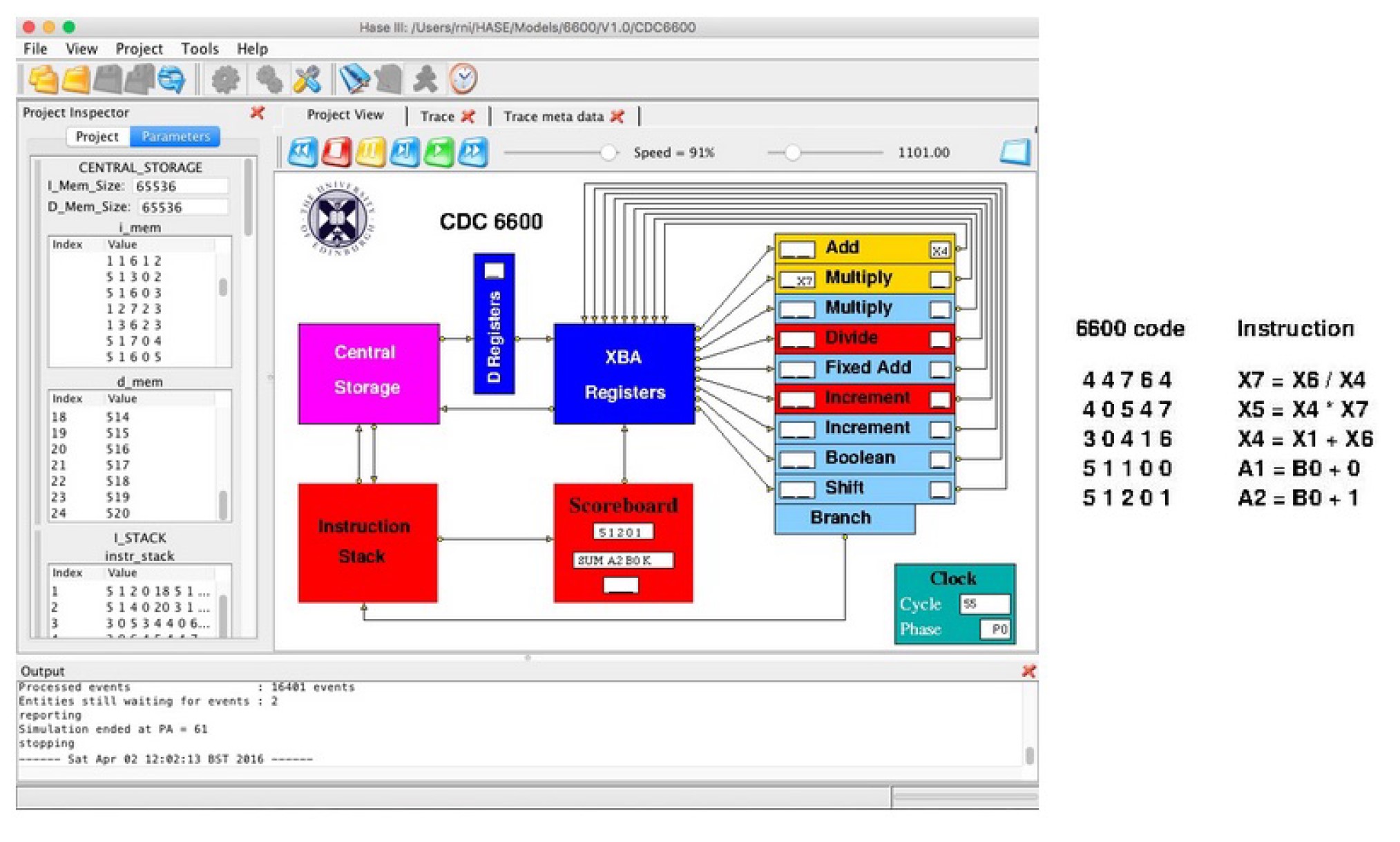Select instr_stack row with index 2

tap(133, 607)
